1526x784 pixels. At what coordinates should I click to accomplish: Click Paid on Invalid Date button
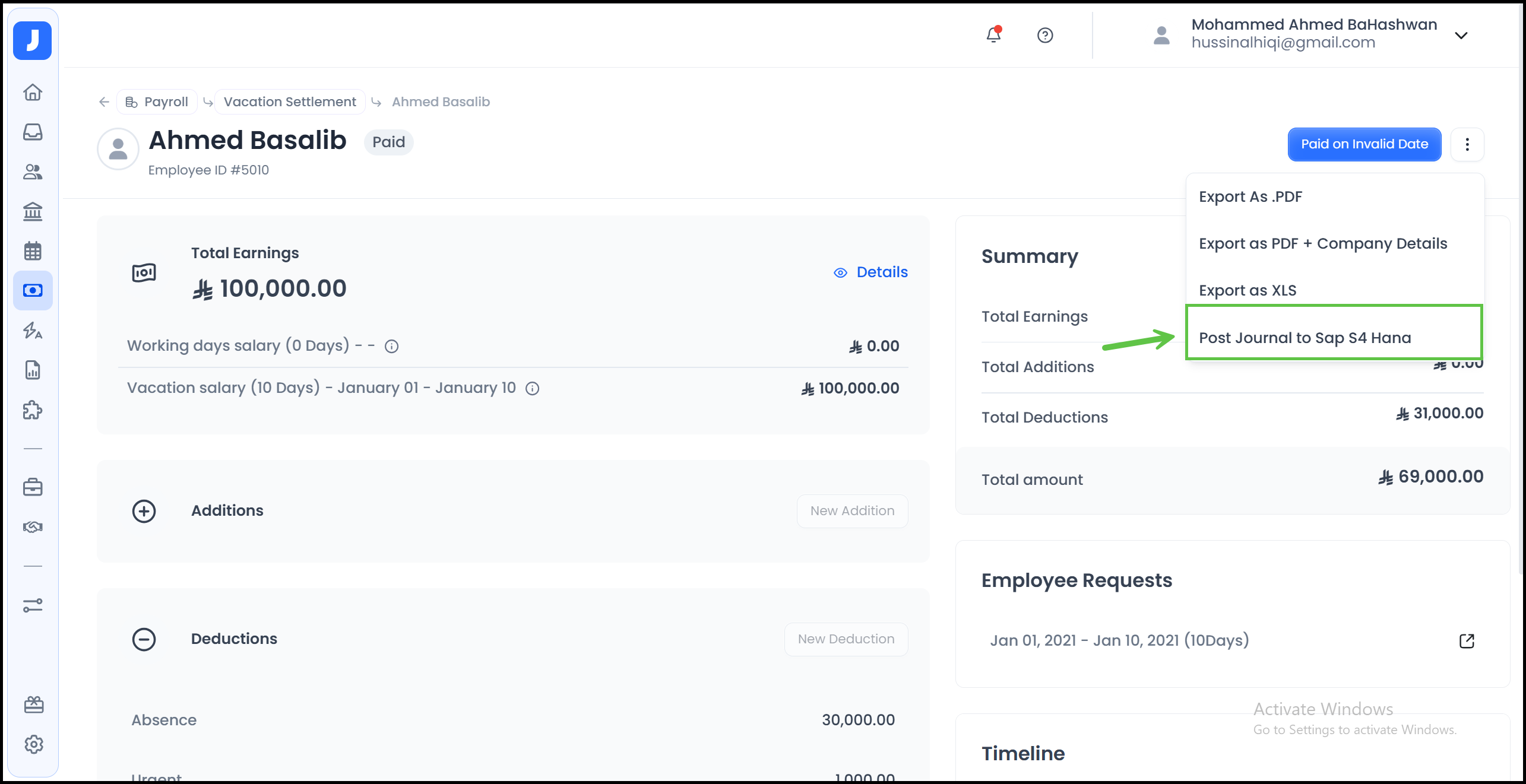[x=1364, y=144]
